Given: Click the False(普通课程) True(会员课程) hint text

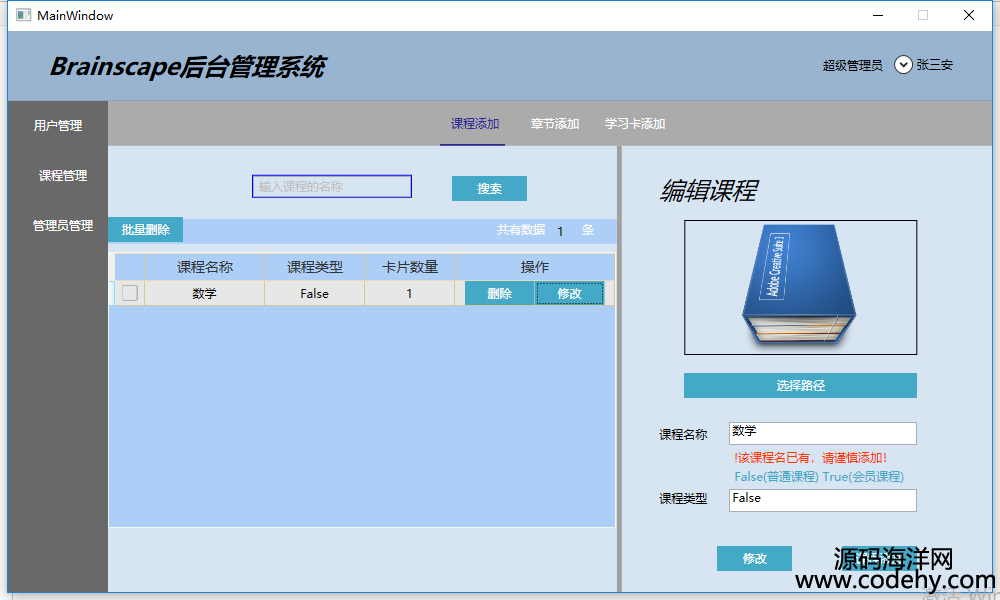Looking at the screenshot, I should point(819,477).
